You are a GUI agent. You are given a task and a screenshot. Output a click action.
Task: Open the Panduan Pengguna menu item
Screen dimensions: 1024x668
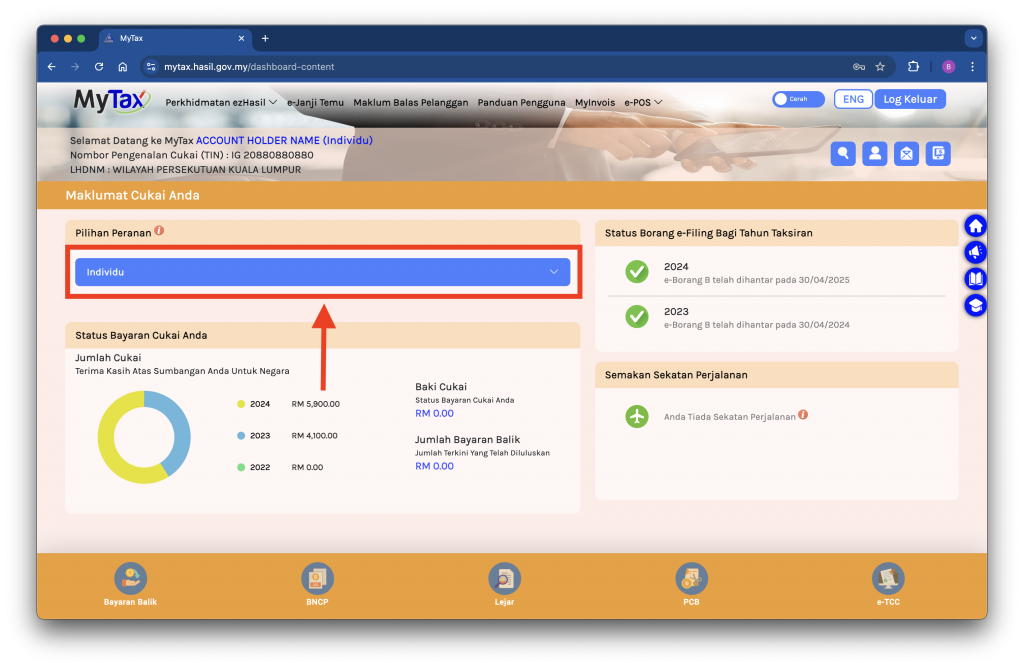click(x=521, y=102)
